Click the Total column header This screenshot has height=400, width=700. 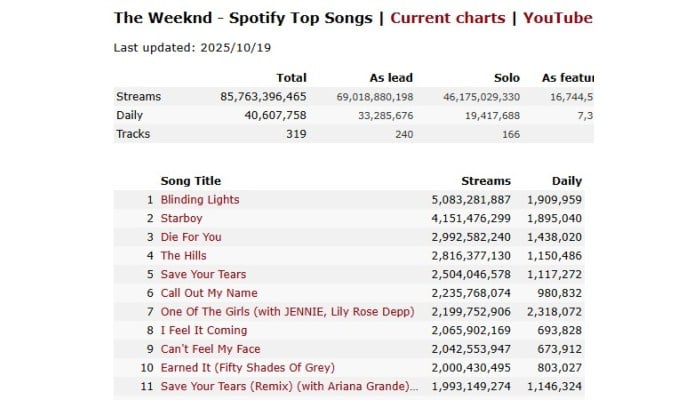[290, 78]
